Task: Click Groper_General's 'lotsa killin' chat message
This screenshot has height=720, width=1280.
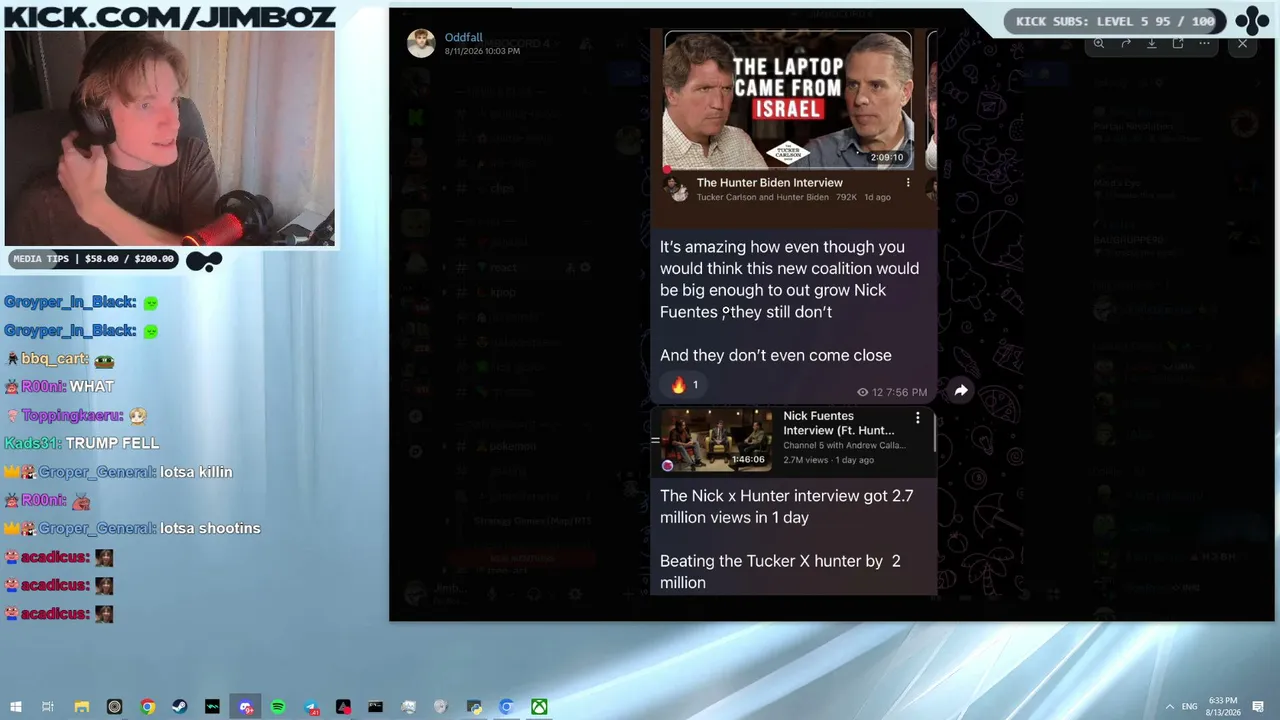Action: [196, 472]
